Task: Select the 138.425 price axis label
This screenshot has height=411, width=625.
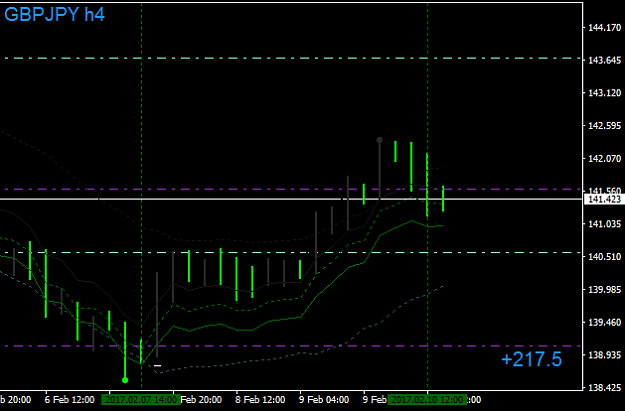Action: coord(605,387)
